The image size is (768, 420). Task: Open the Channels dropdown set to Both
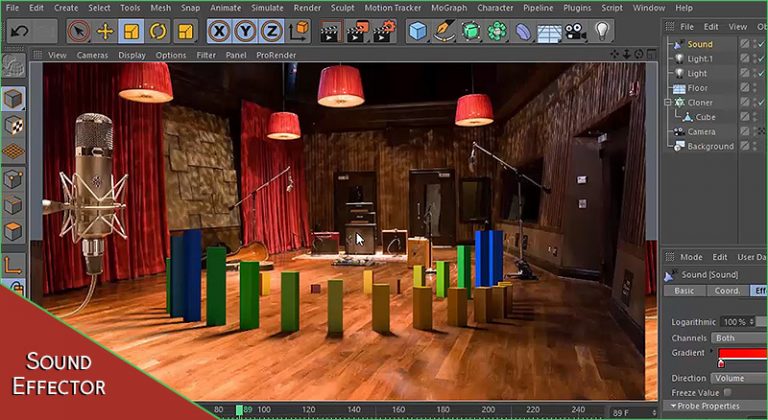[738, 338]
